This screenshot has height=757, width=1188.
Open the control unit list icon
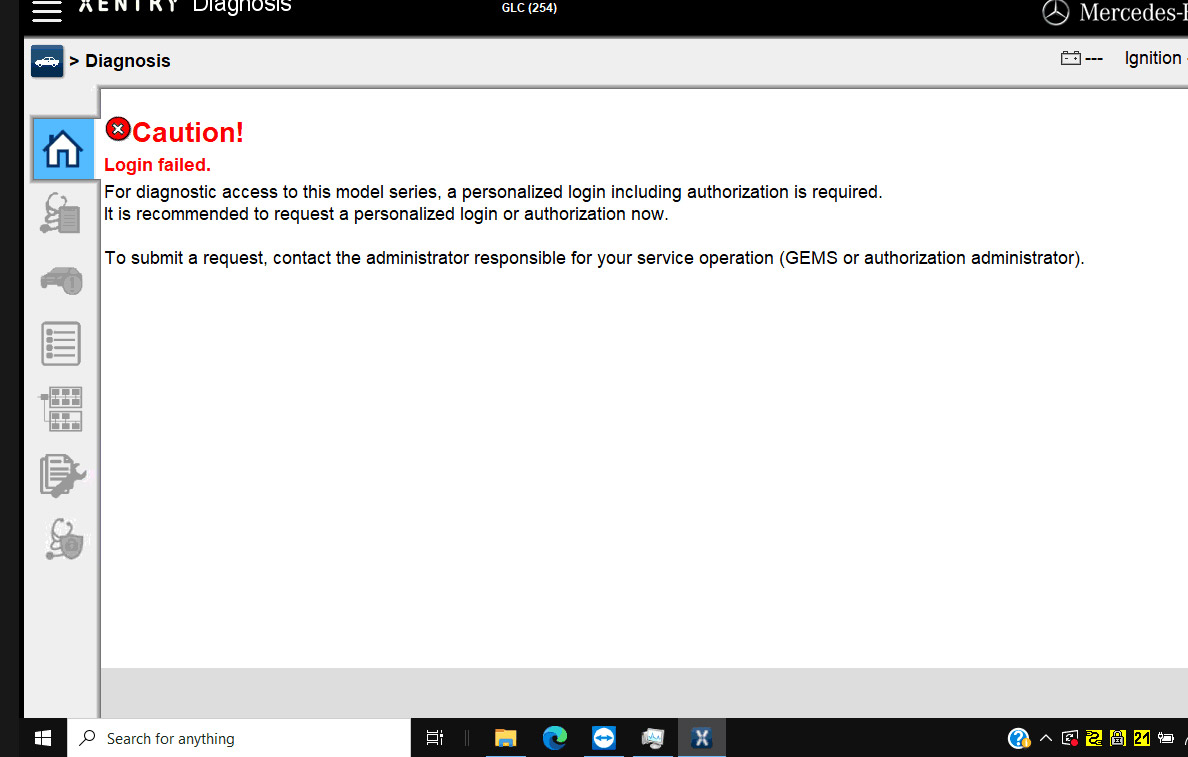point(61,343)
